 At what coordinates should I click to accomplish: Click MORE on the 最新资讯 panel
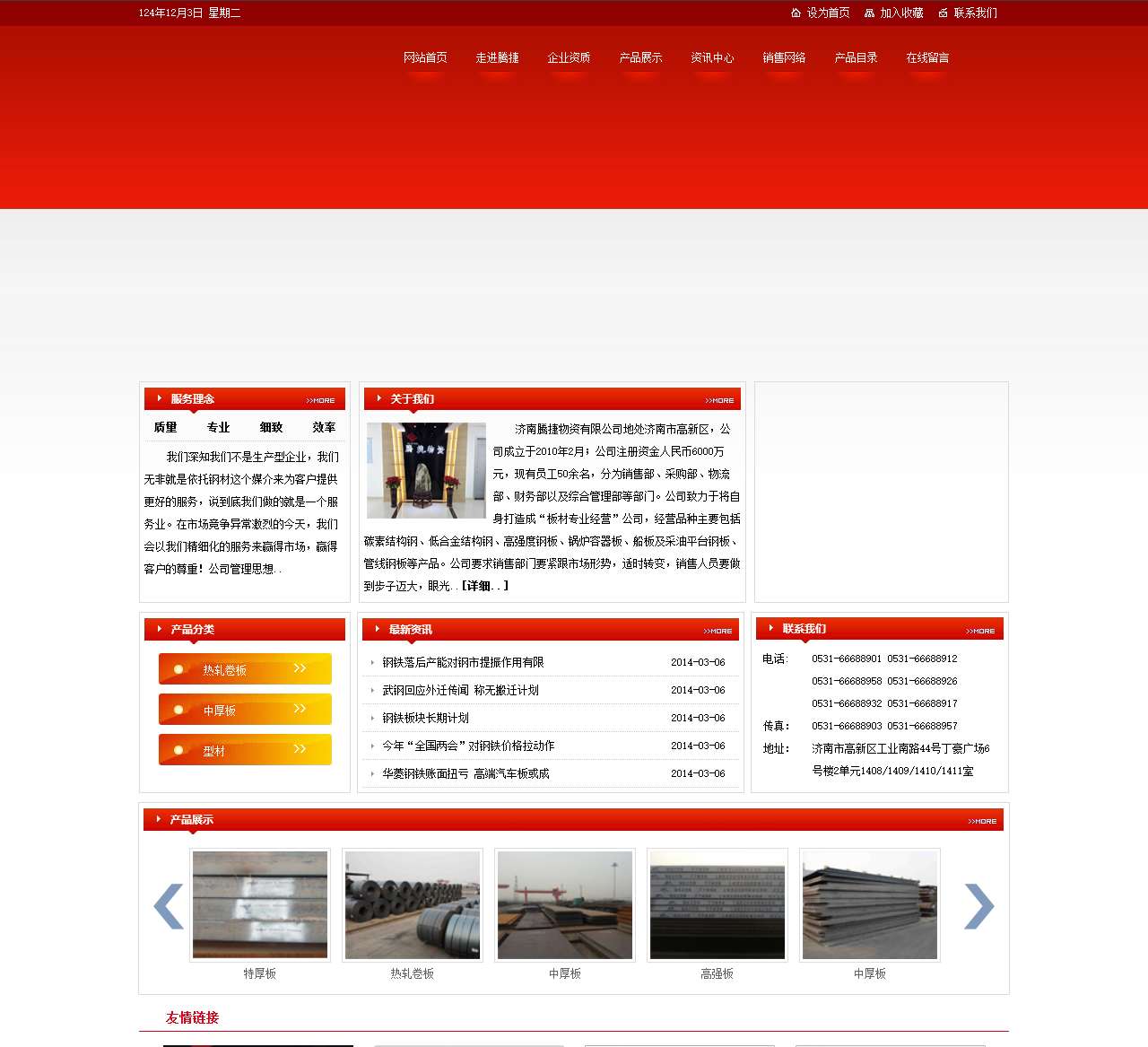(718, 631)
